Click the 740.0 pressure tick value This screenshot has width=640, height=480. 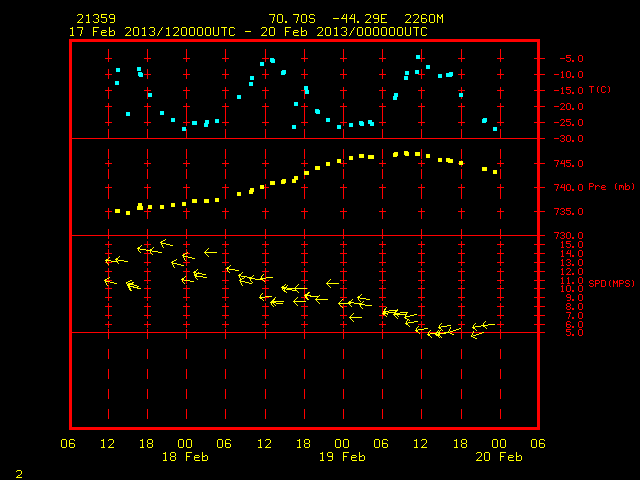coord(569,187)
